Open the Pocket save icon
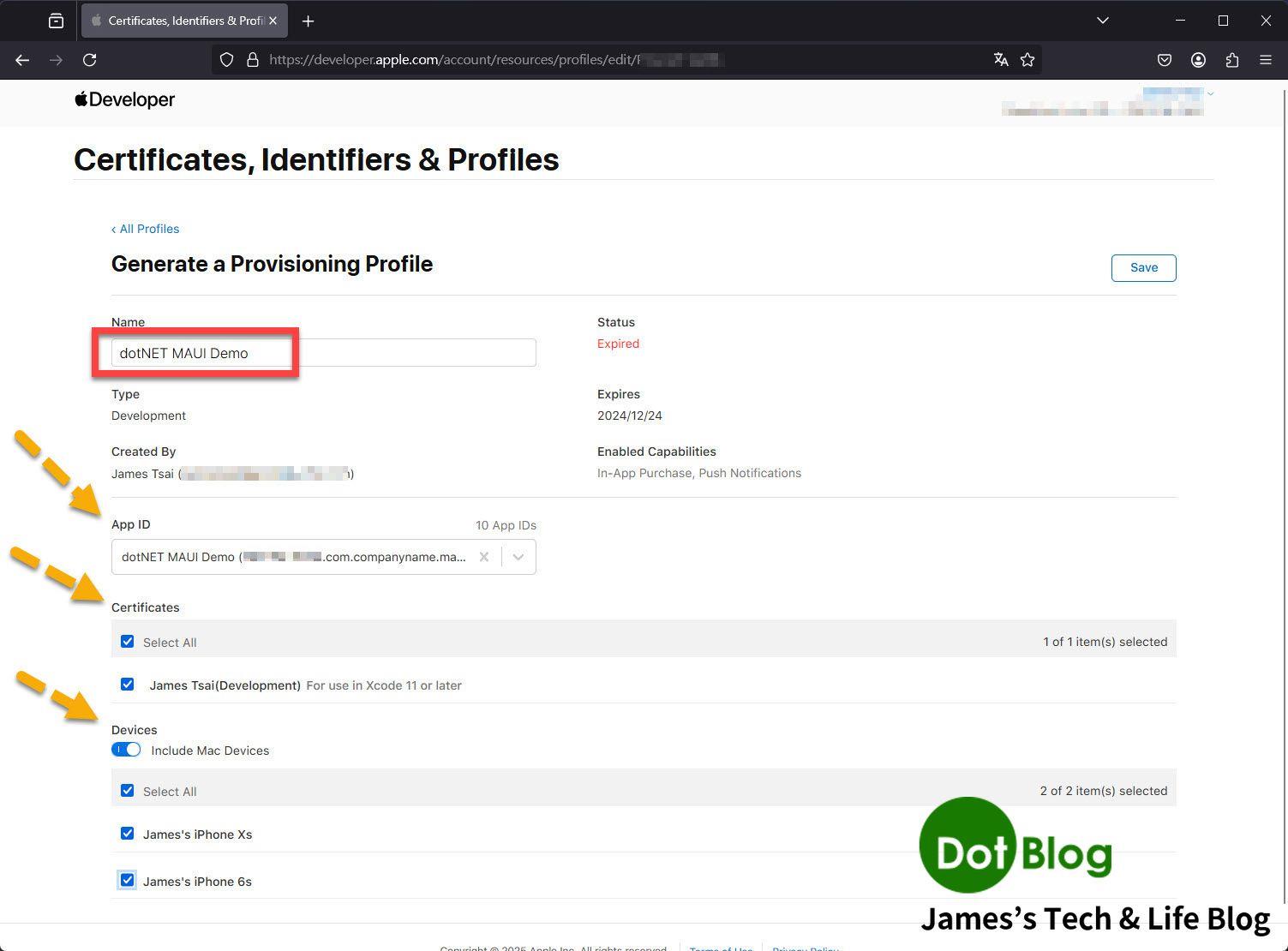 1165,60
